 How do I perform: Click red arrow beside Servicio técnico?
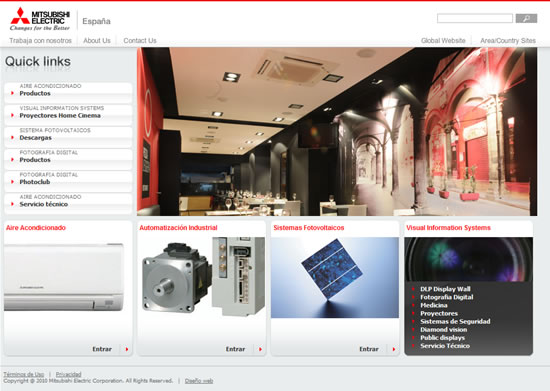point(13,204)
